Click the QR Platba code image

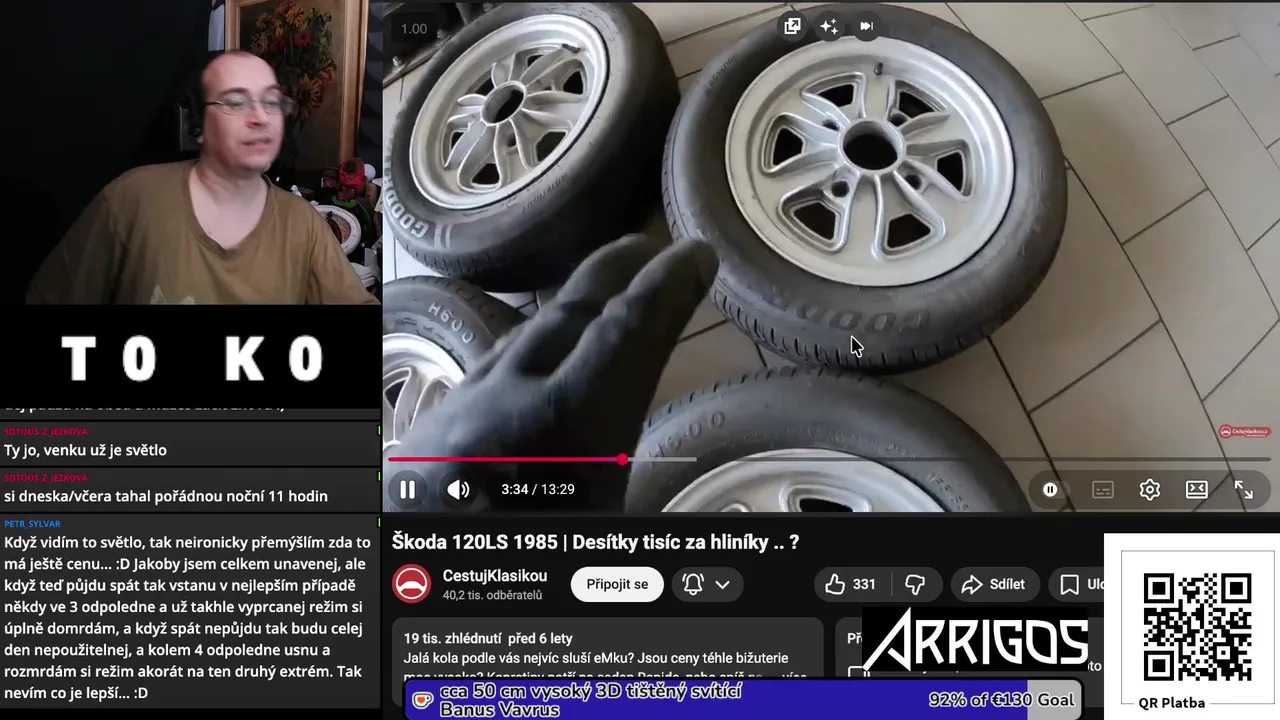coord(1197,627)
